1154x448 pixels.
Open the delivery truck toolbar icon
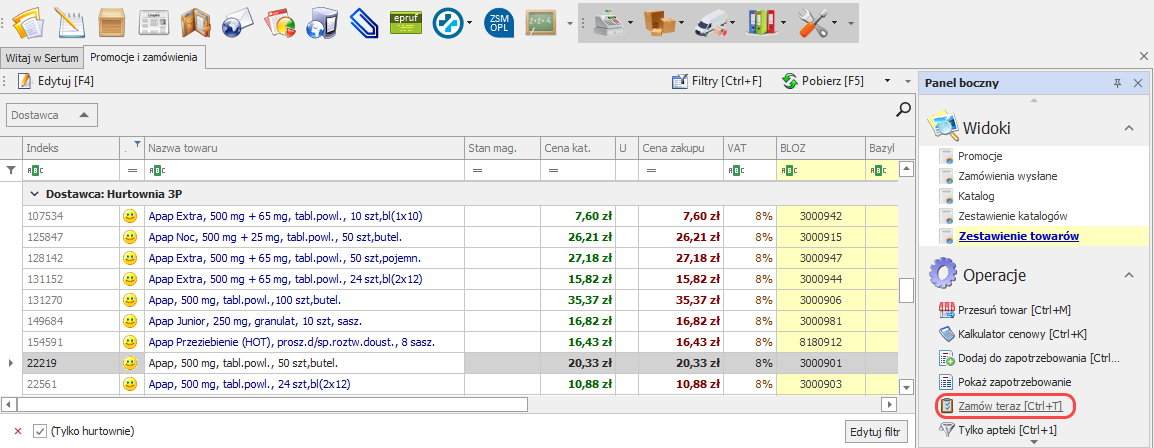(x=709, y=22)
